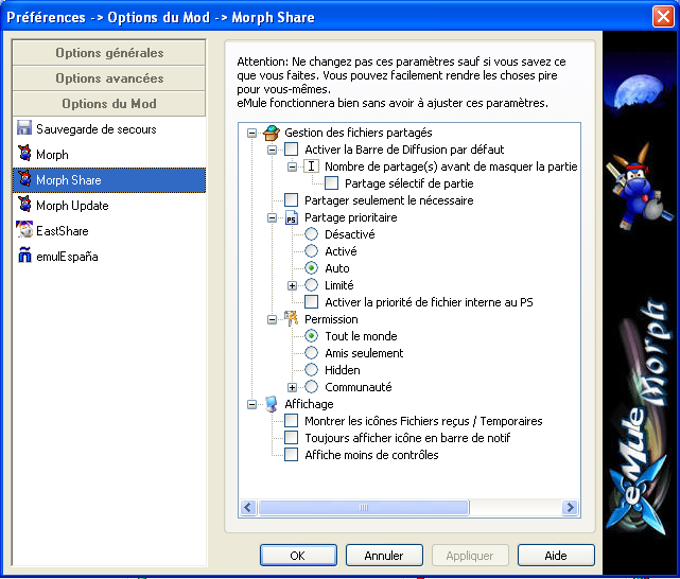This screenshot has height=579, width=680.
Task: Collapse the Affichage node
Action: 252,404
